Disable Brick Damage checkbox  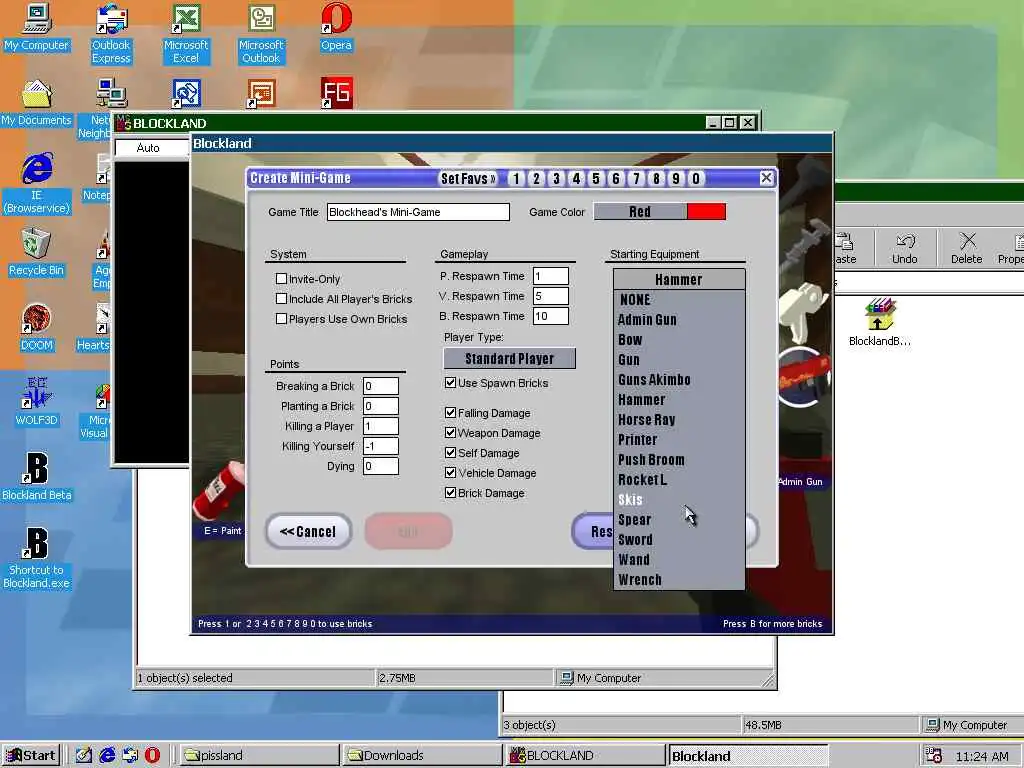[x=451, y=492]
